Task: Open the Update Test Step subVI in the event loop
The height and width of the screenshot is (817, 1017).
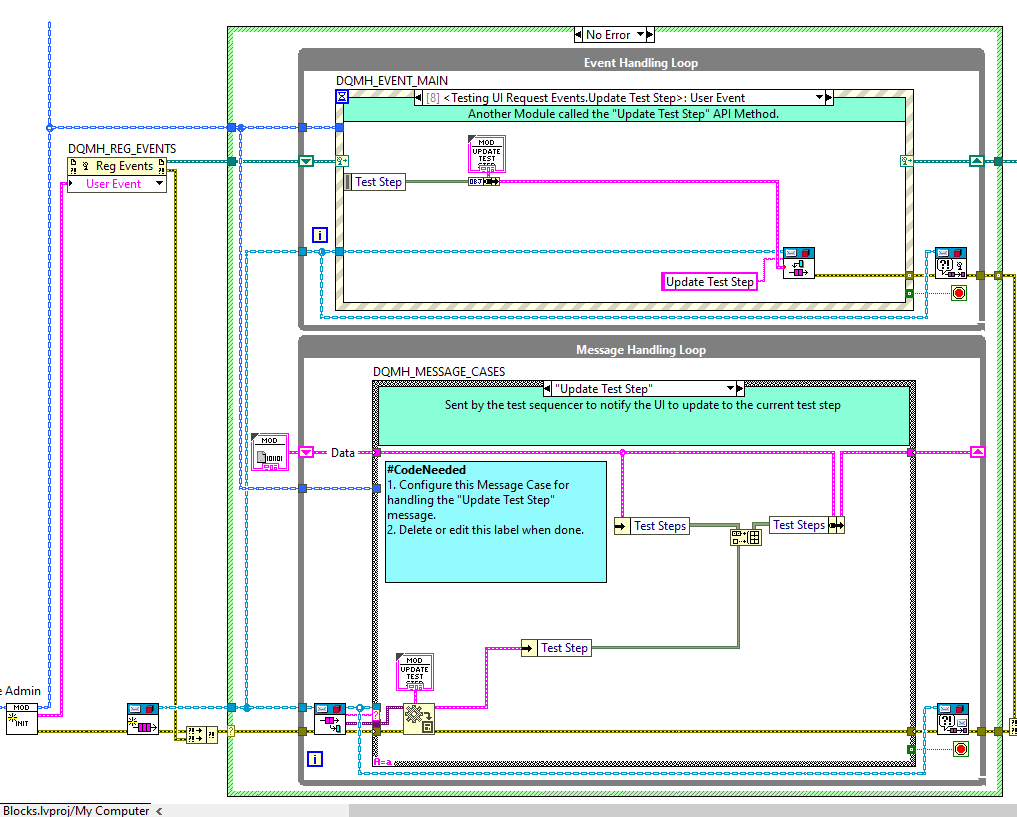Action: point(486,152)
